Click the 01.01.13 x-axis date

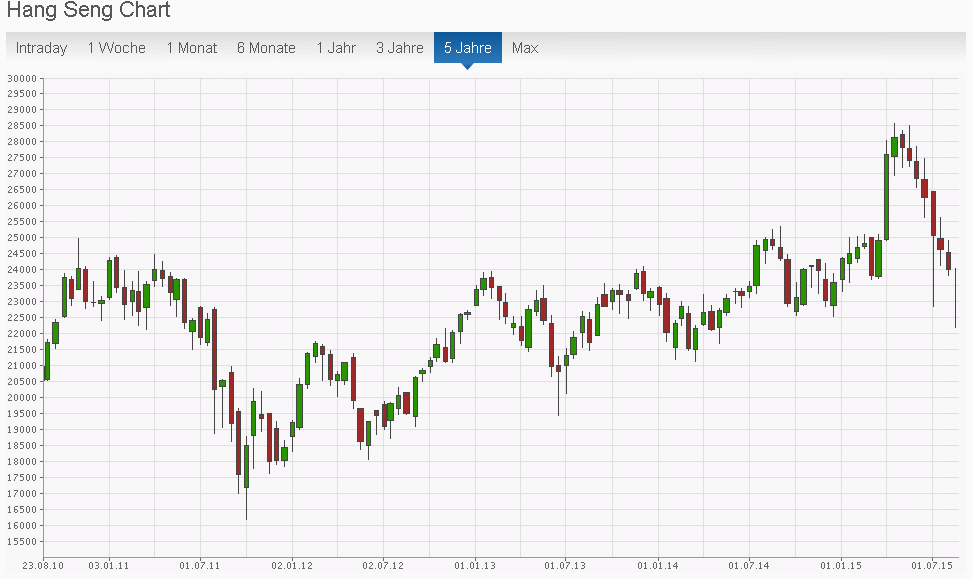475,566
